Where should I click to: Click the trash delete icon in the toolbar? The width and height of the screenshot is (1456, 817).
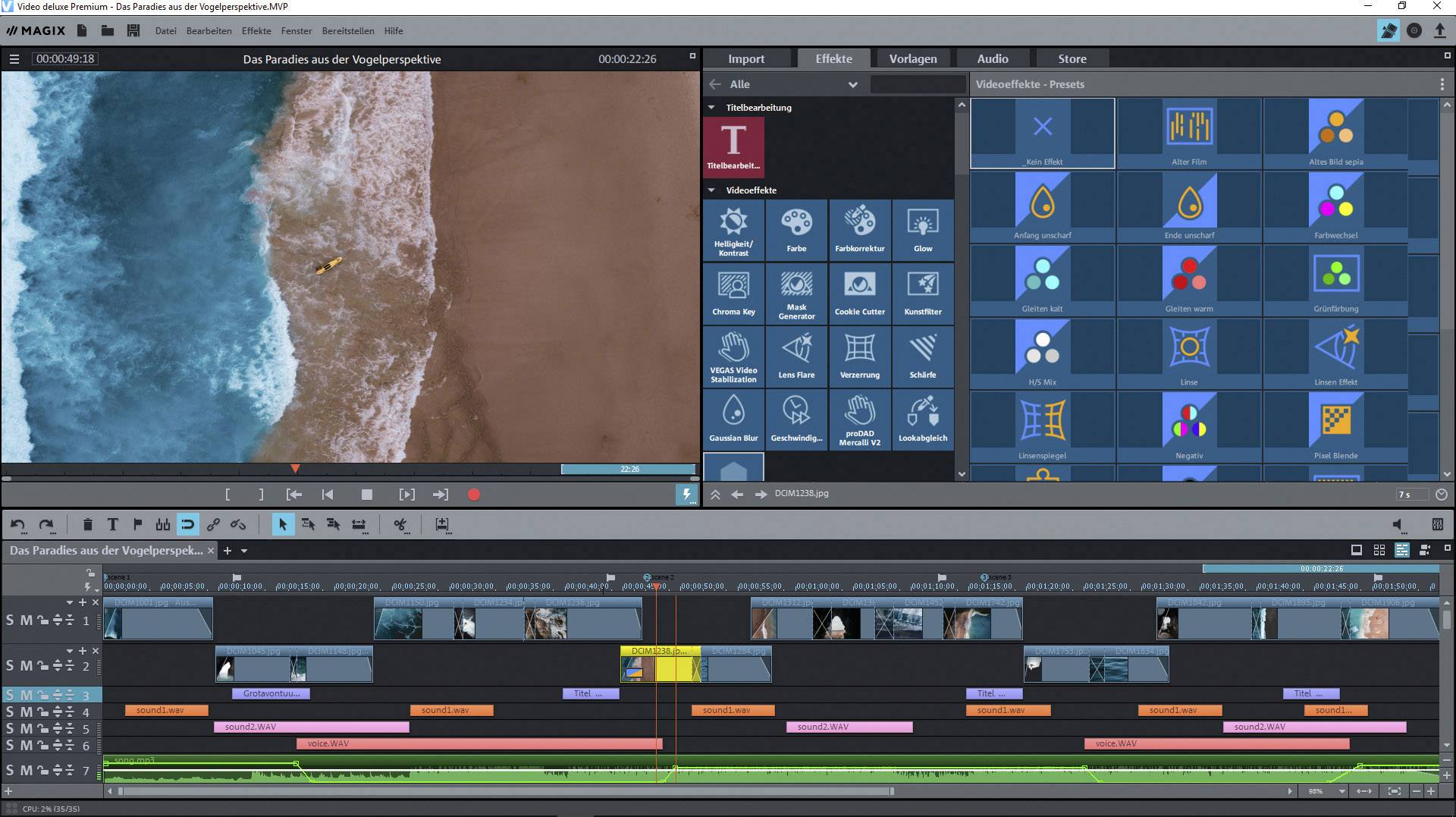click(x=87, y=524)
